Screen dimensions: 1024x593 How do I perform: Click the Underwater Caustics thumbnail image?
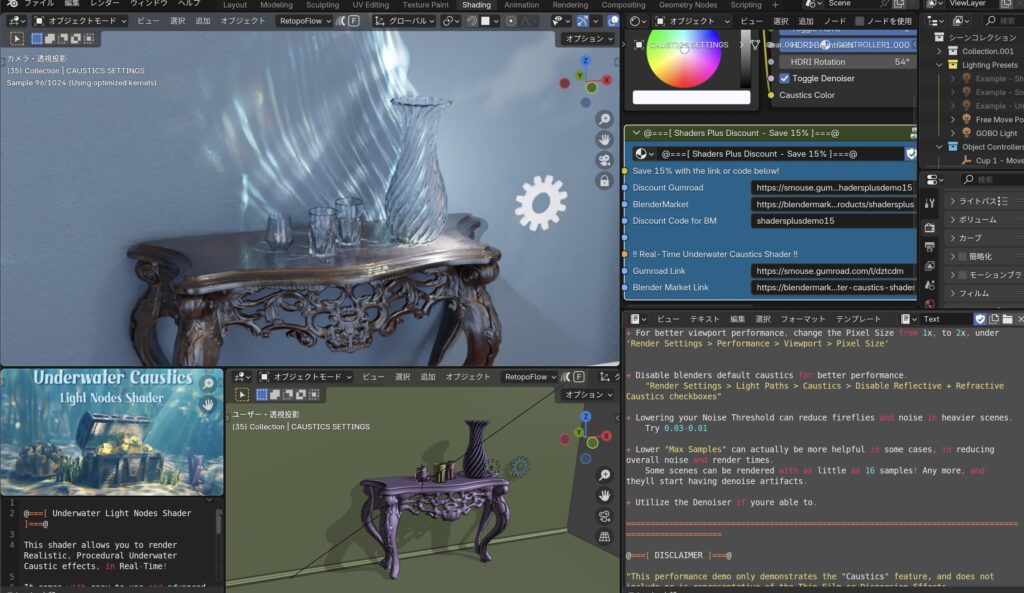pyautogui.click(x=112, y=432)
